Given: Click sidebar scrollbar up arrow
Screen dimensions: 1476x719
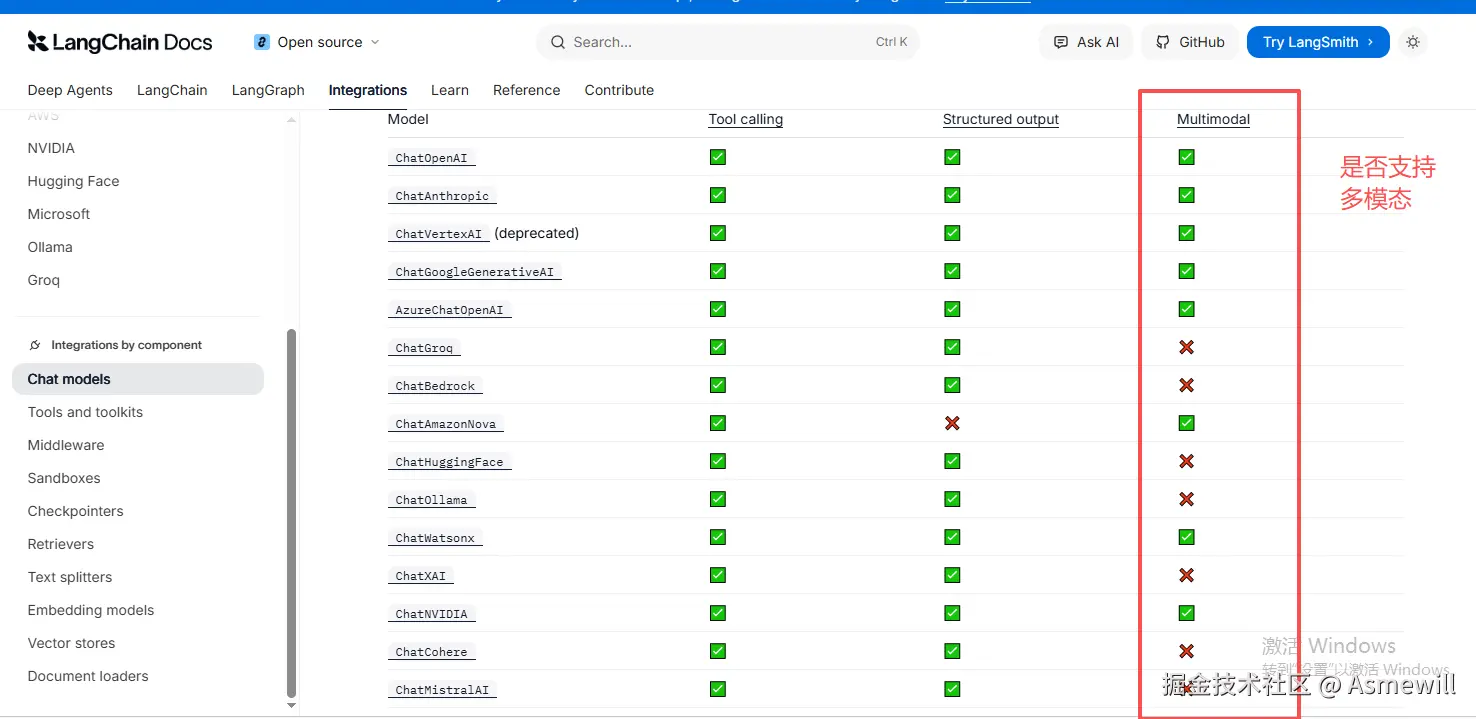Looking at the screenshot, I should pos(291,120).
